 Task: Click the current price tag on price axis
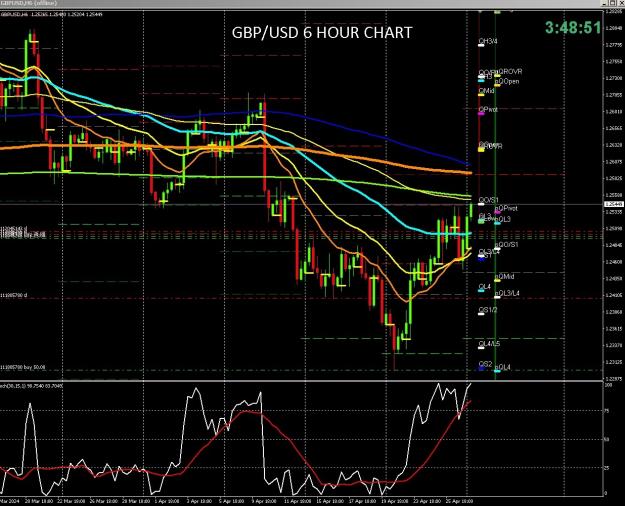click(615, 204)
